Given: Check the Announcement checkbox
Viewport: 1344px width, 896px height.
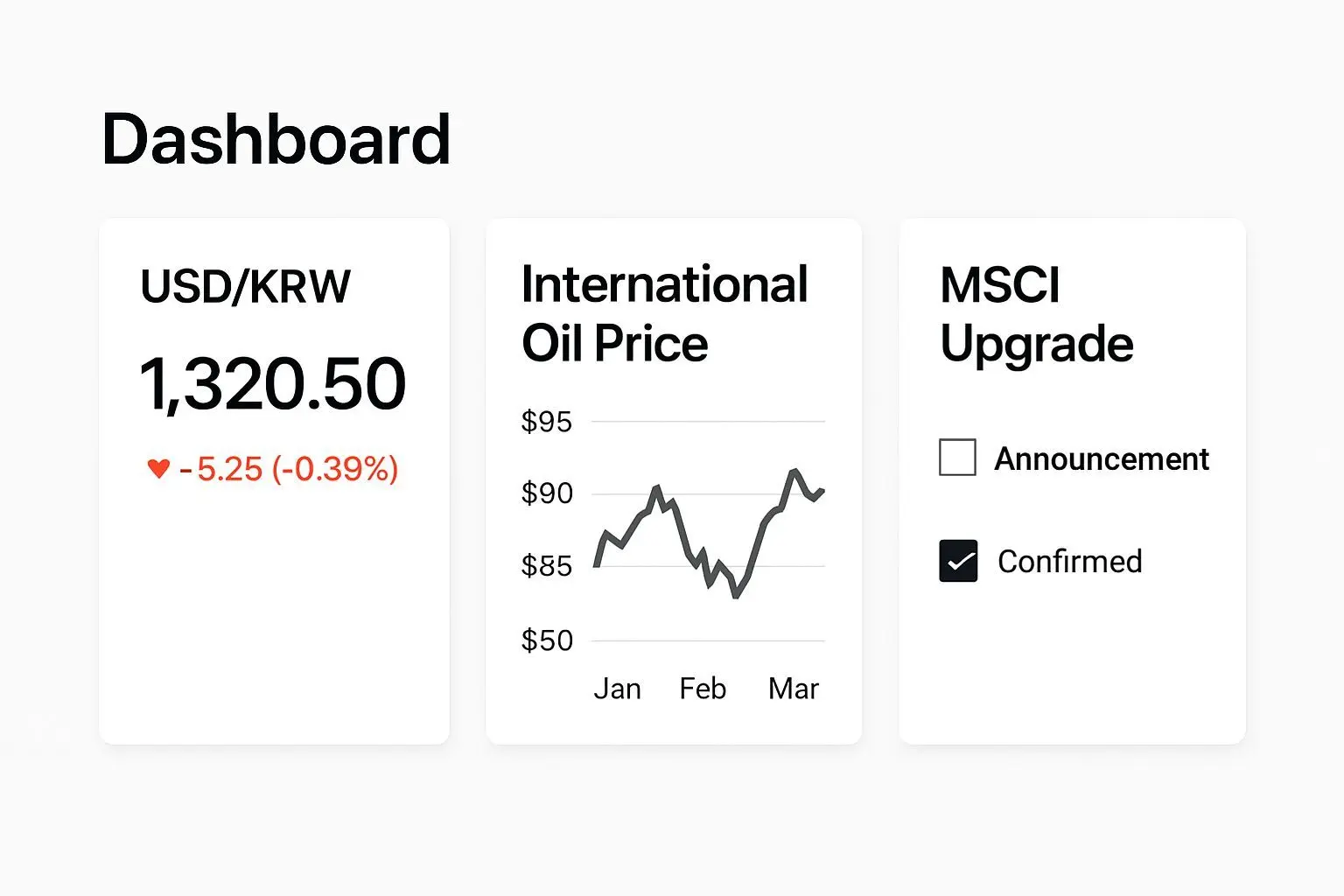Looking at the screenshot, I should pyautogui.click(x=957, y=458).
